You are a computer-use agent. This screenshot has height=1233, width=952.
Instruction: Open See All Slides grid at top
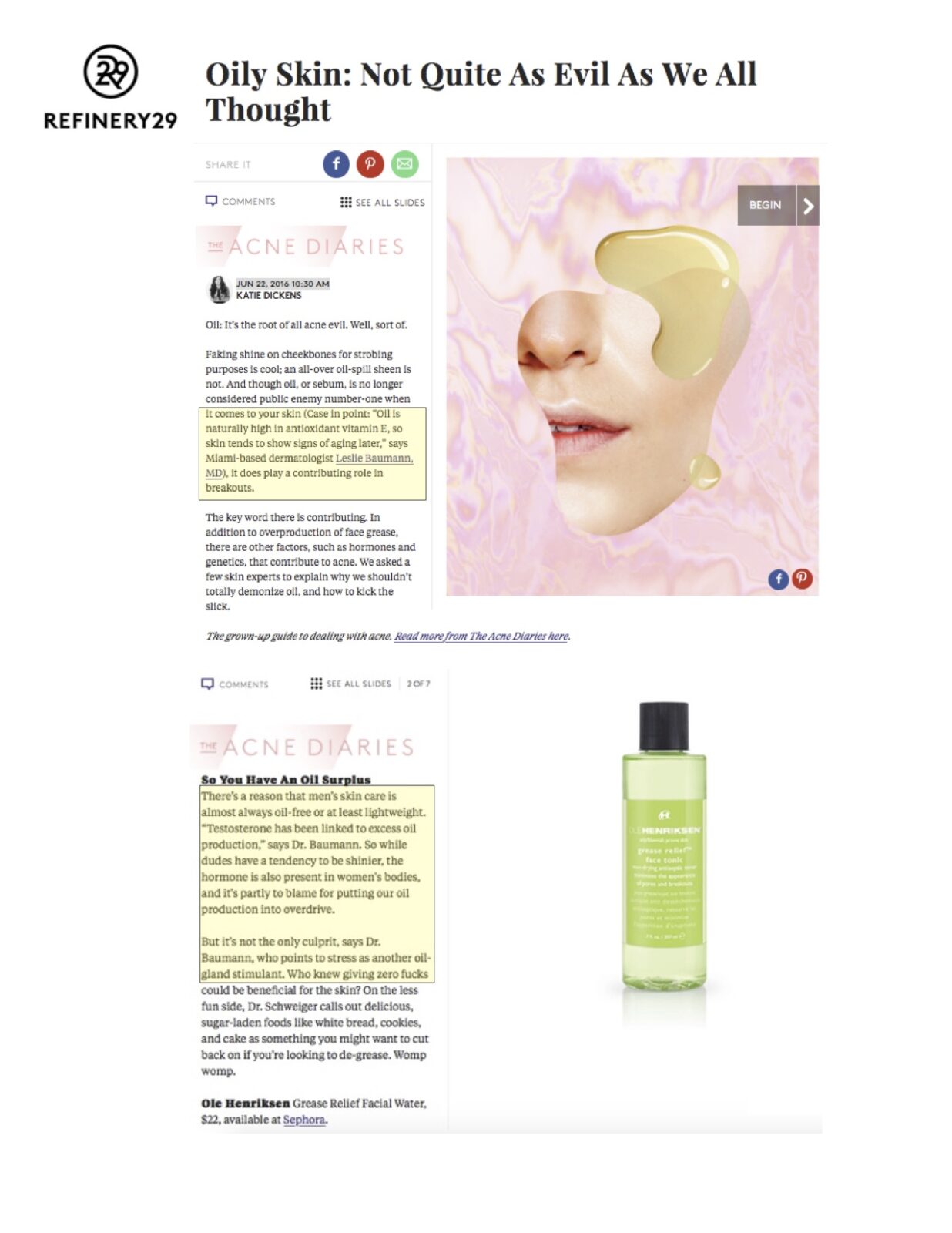click(x=382, y=202)
